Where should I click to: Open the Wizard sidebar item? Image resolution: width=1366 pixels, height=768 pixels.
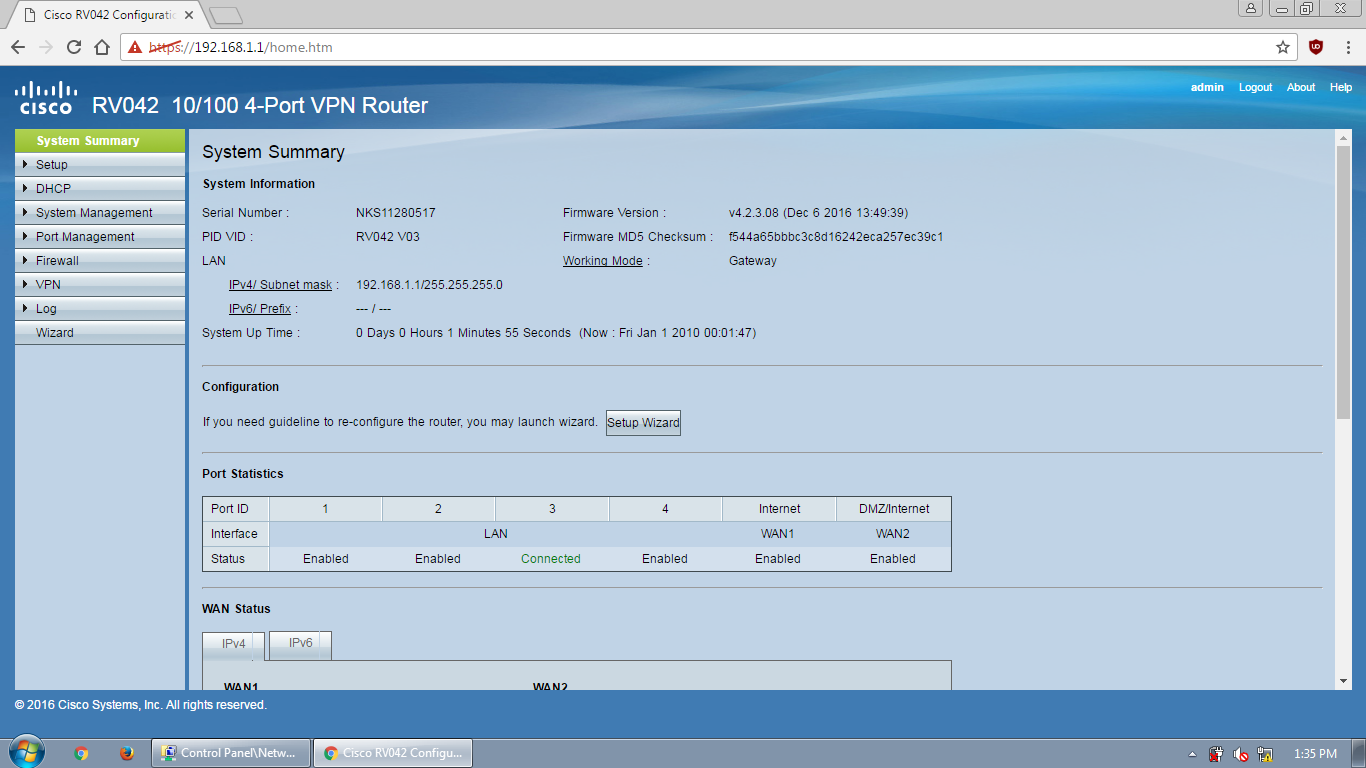[x=100, y=333]
